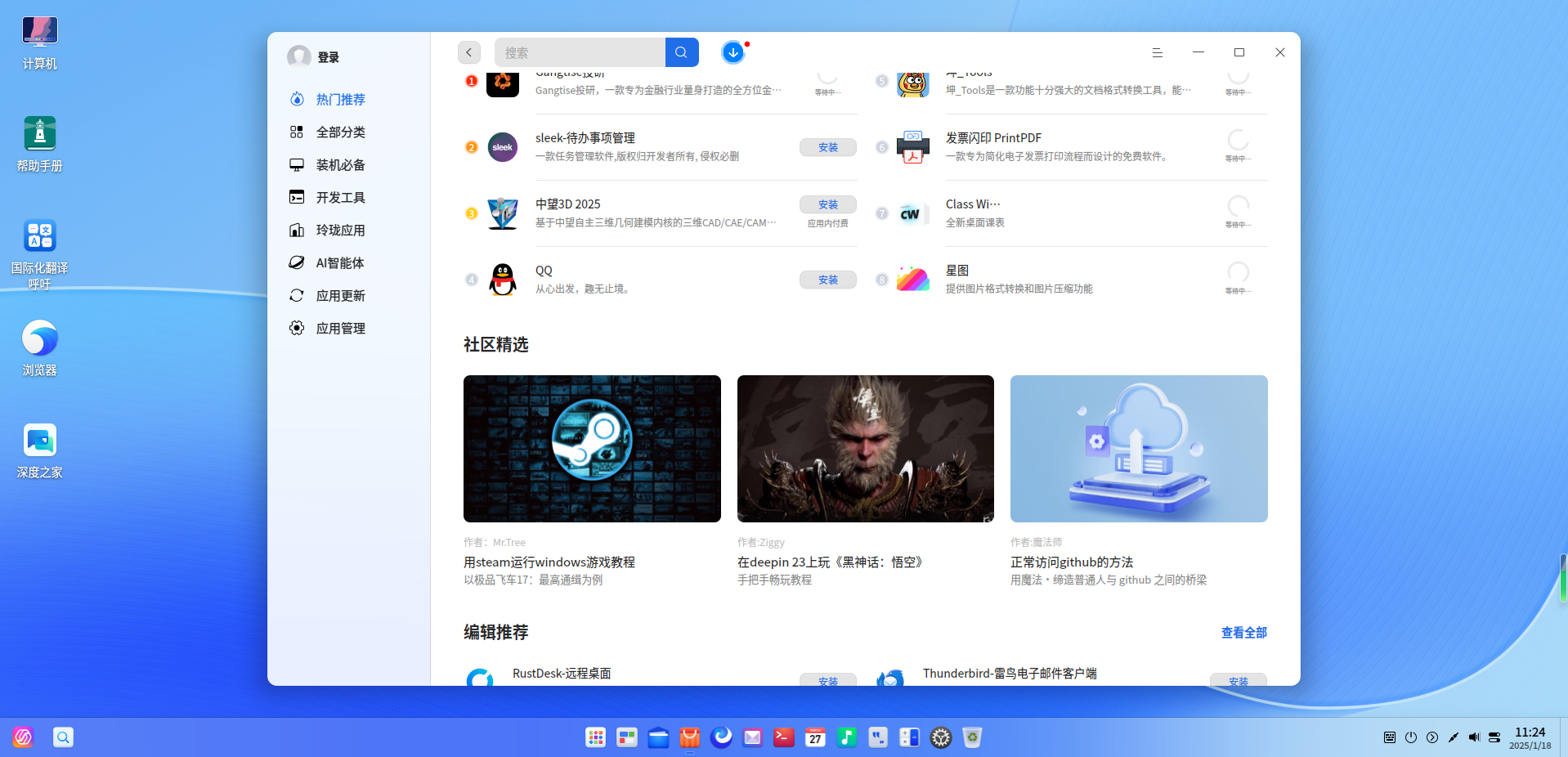Click the 发票闪印 PrintPDF printer icon
Screen dimensions: 1568x757
[x=913, y=147]
